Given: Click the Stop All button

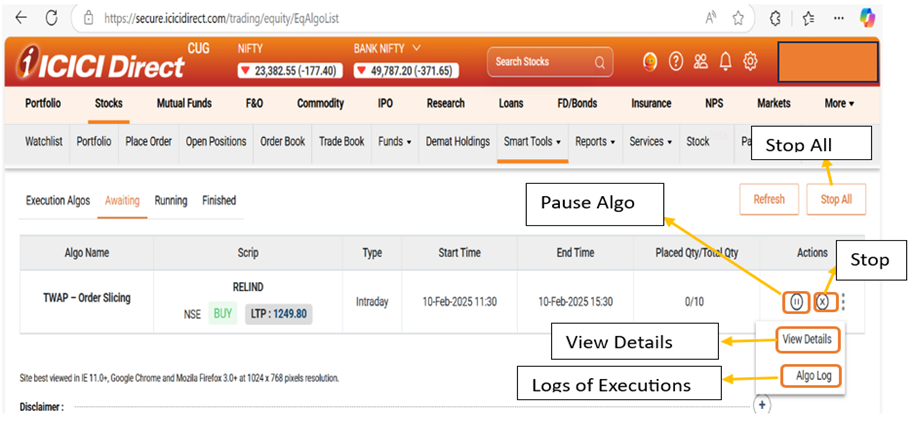Looking at the screenshot, I should pyautogui.click(x=836, y=199).
